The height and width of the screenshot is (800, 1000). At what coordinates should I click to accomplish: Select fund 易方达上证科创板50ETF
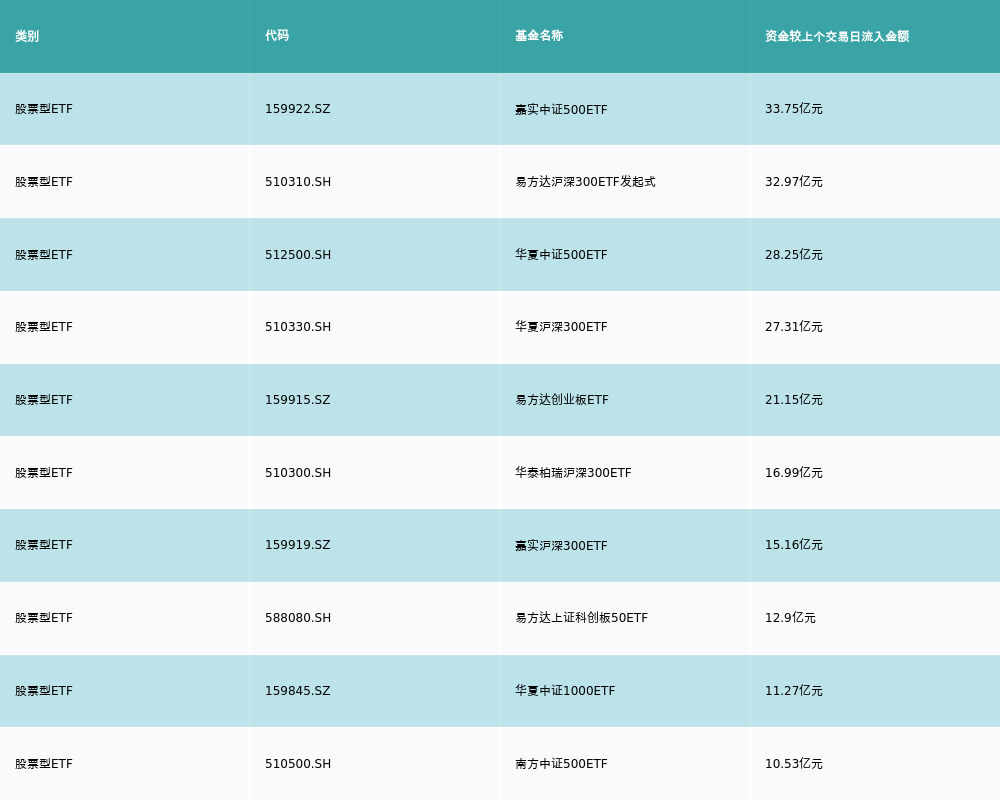582,618
